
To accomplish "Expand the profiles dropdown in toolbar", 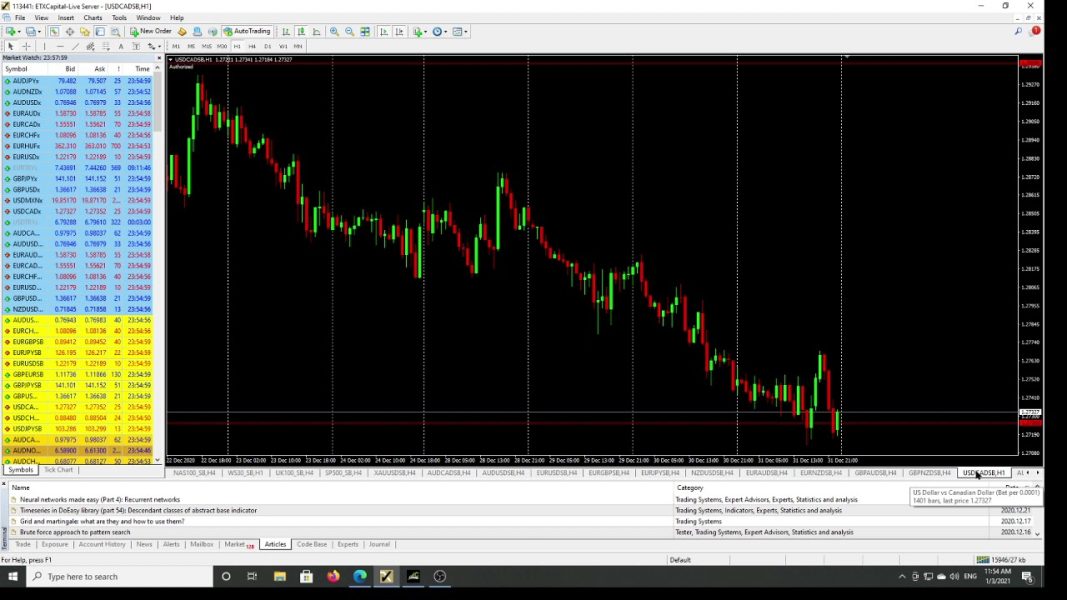I will pos(41,32).
